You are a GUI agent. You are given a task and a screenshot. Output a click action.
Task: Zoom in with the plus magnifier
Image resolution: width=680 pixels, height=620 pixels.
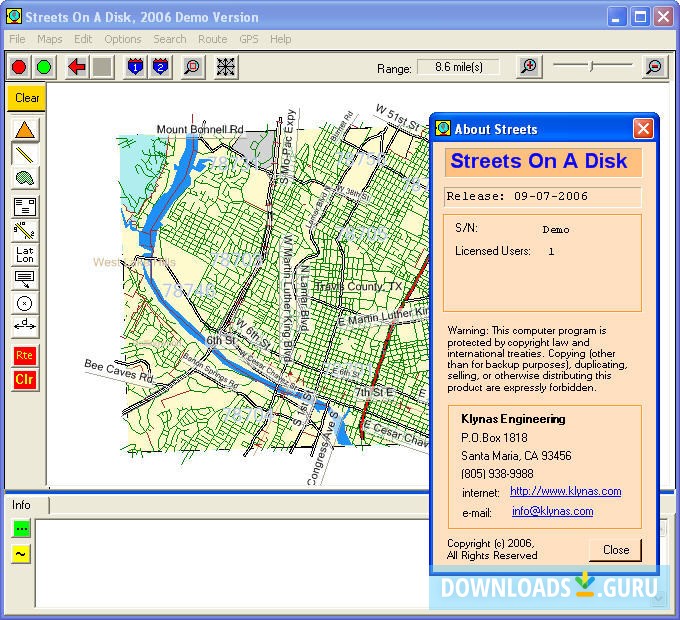529,67
